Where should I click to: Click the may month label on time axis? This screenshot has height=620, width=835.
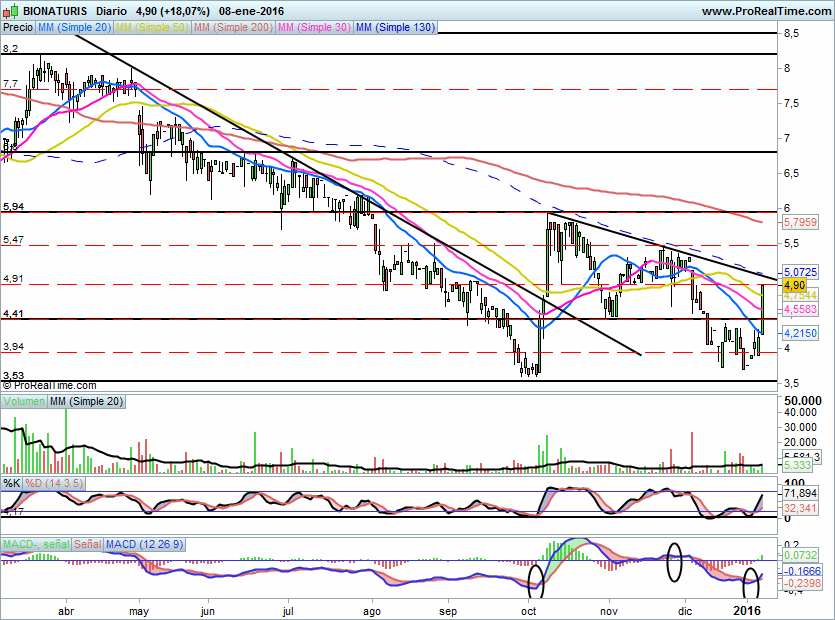click(139, 611)
